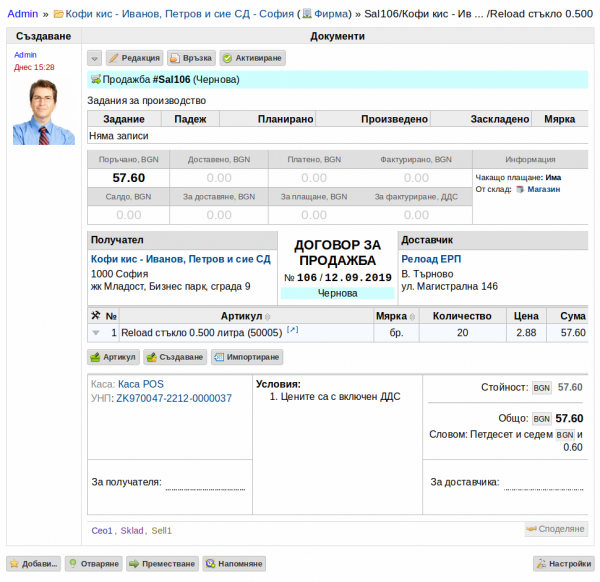This screenshot has height=582, width=600.
Task: Click the Общо total 57.60
Action: pyautogui.click(x=569, y=419)
